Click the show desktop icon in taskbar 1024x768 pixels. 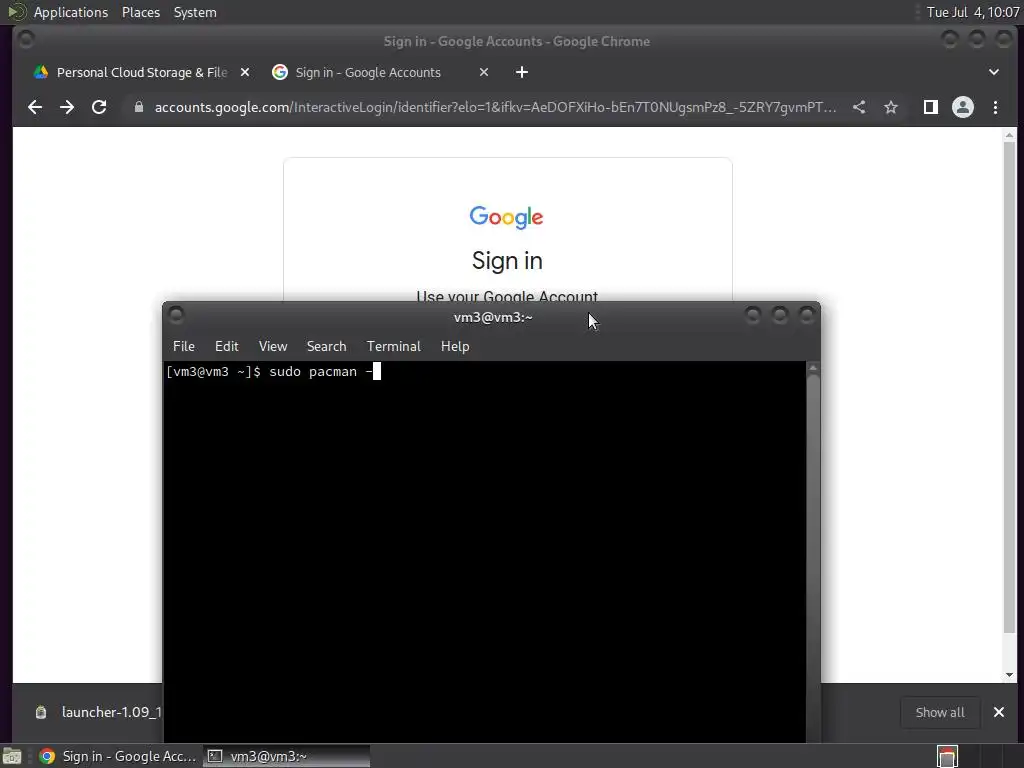(x=12, y=756)
